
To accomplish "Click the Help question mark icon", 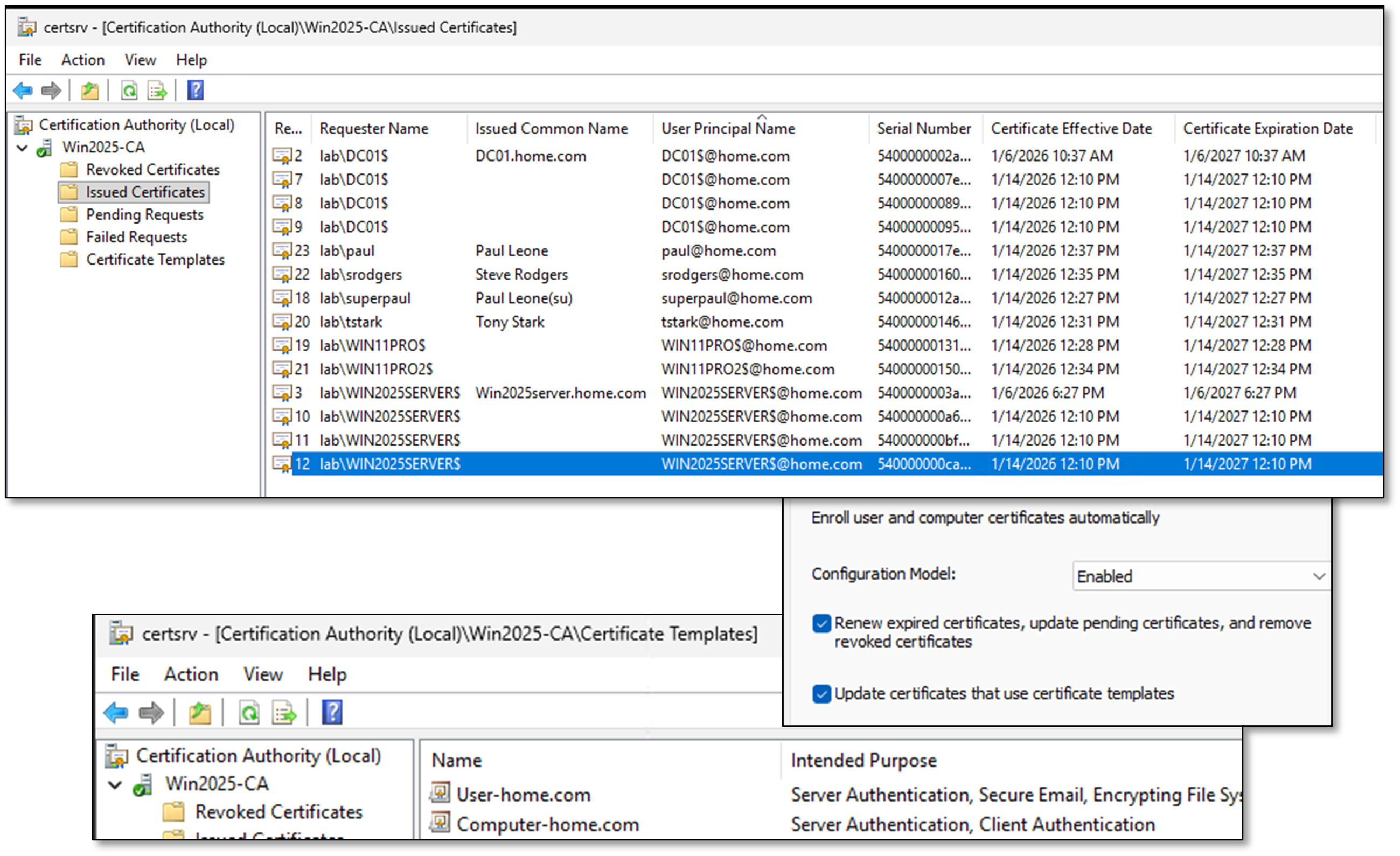I will [195, 90].
